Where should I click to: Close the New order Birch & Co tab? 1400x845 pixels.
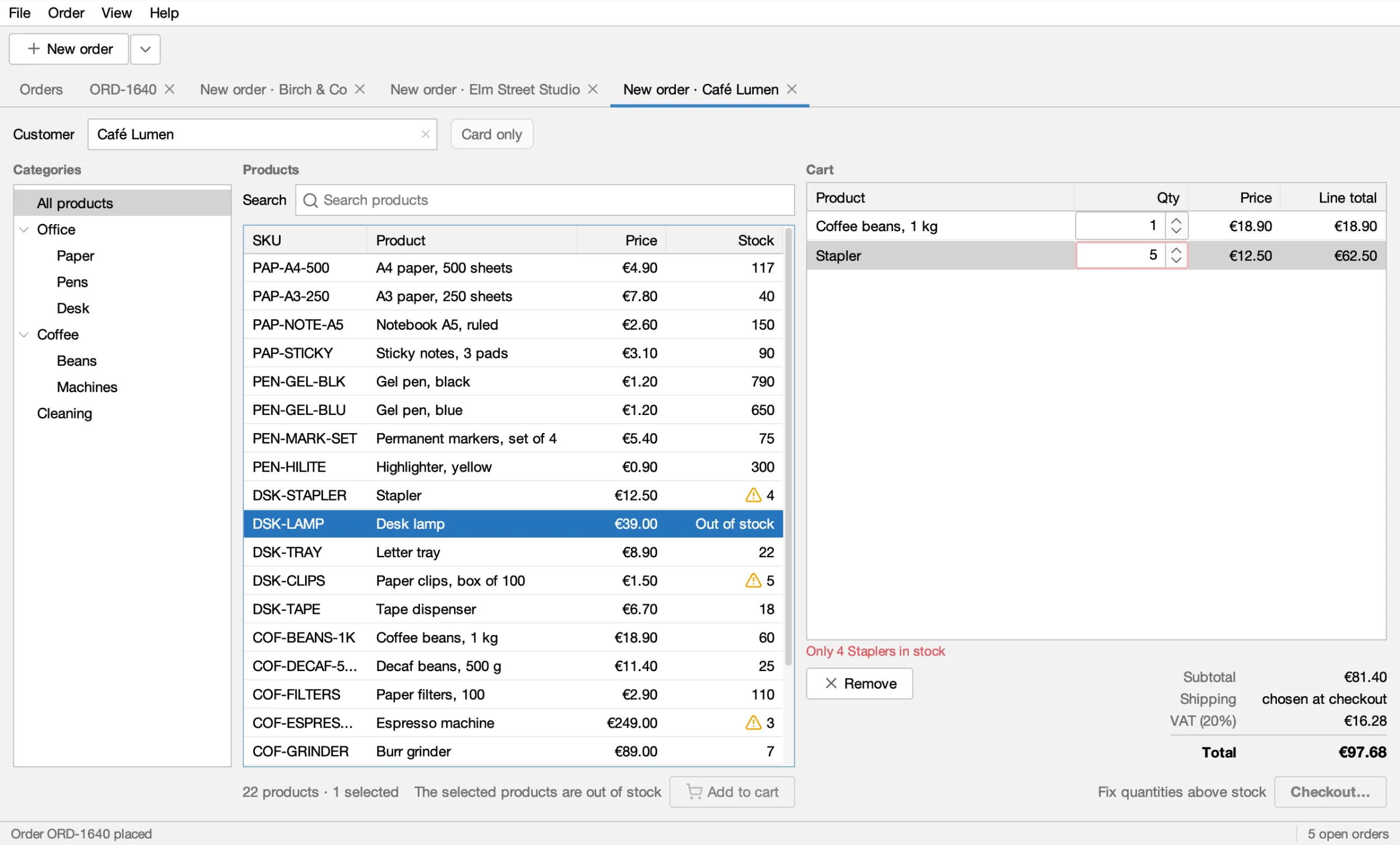point(360,89)
